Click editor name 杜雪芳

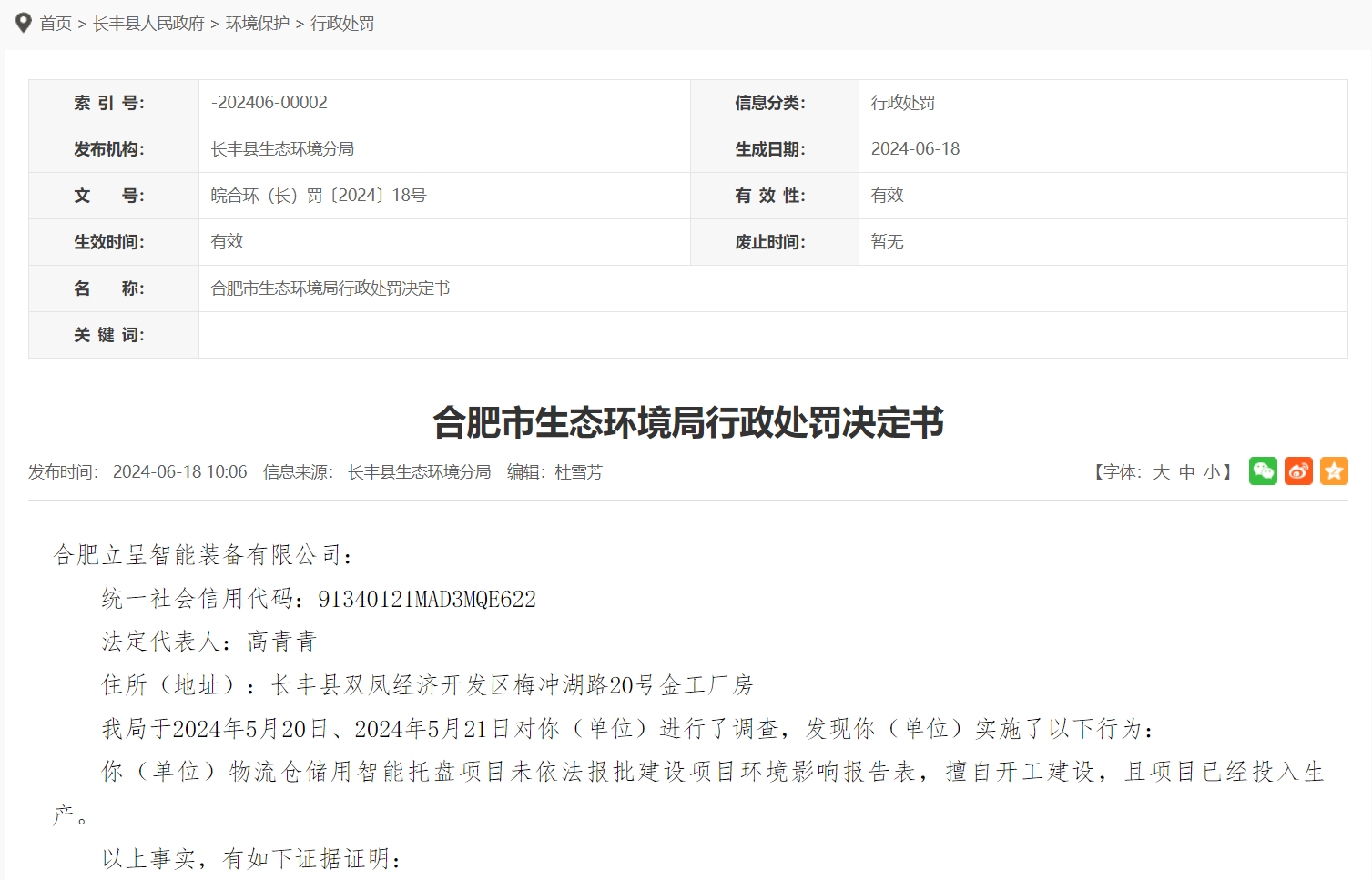(x=579, y=472)
